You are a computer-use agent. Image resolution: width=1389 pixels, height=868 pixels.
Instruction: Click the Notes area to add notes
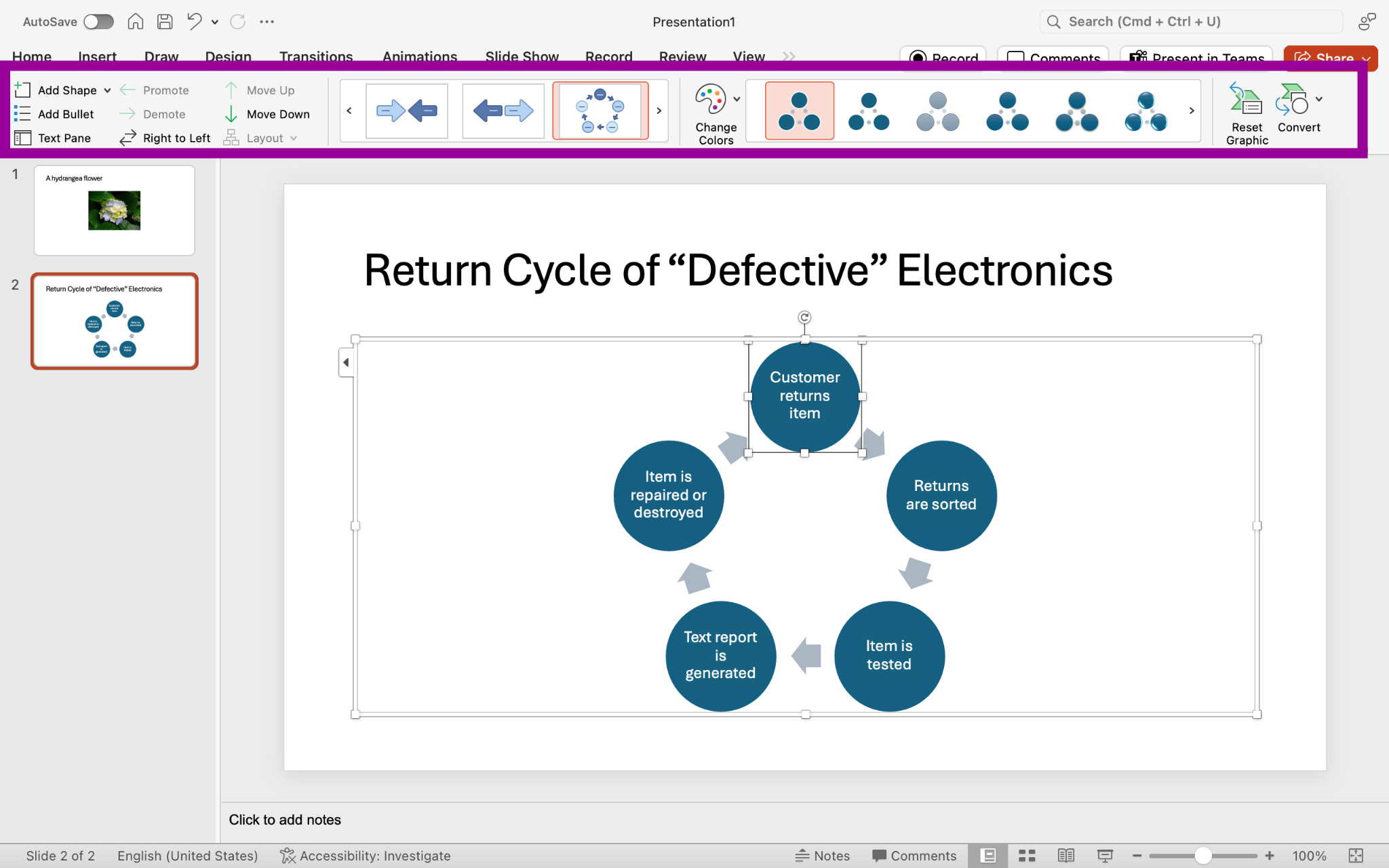pyautogui.click(x=804, y=820)
